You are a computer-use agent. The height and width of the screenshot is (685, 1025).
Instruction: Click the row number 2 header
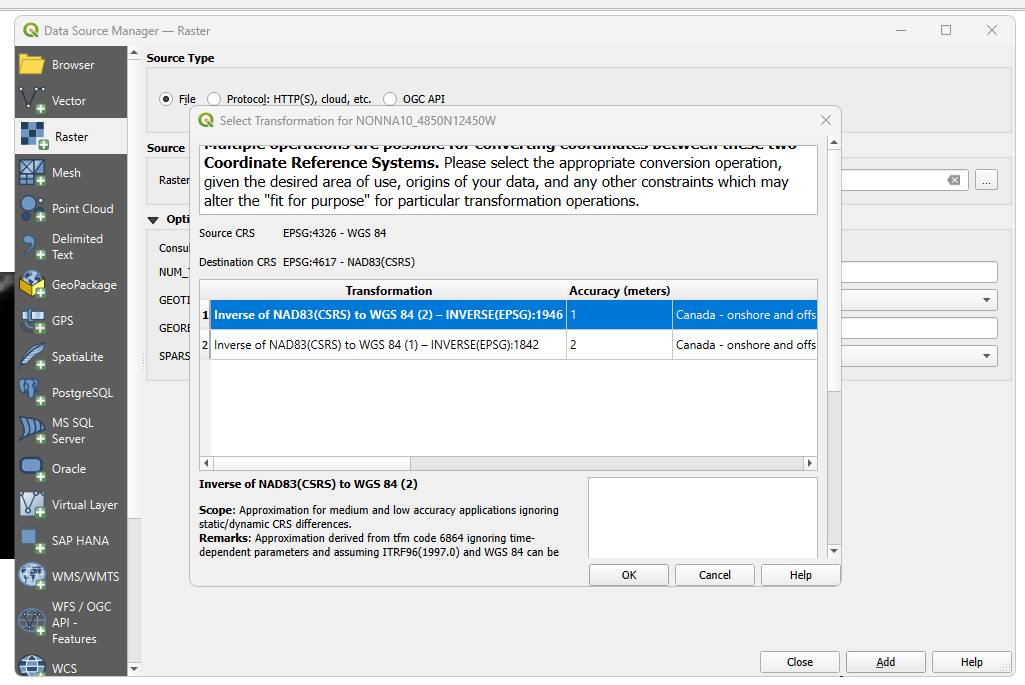coord(205,344)
